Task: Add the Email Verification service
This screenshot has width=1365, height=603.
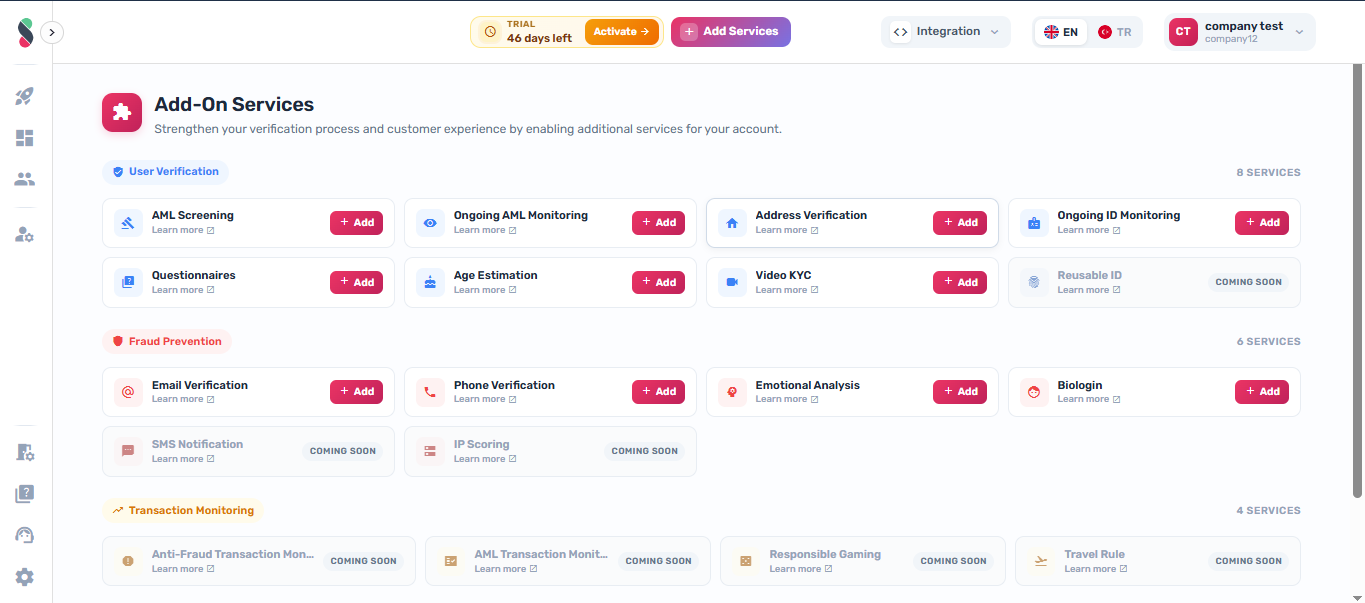Action: click(357, 392)
